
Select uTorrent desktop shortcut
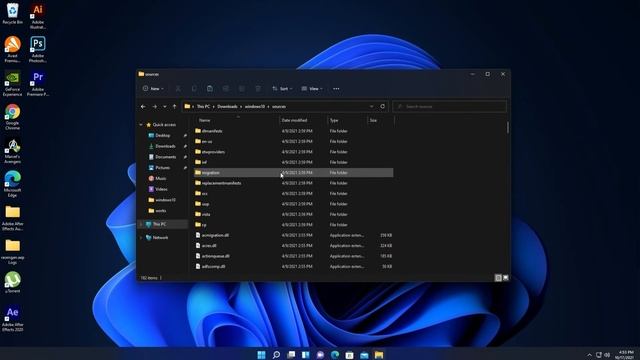coord(12,282)
